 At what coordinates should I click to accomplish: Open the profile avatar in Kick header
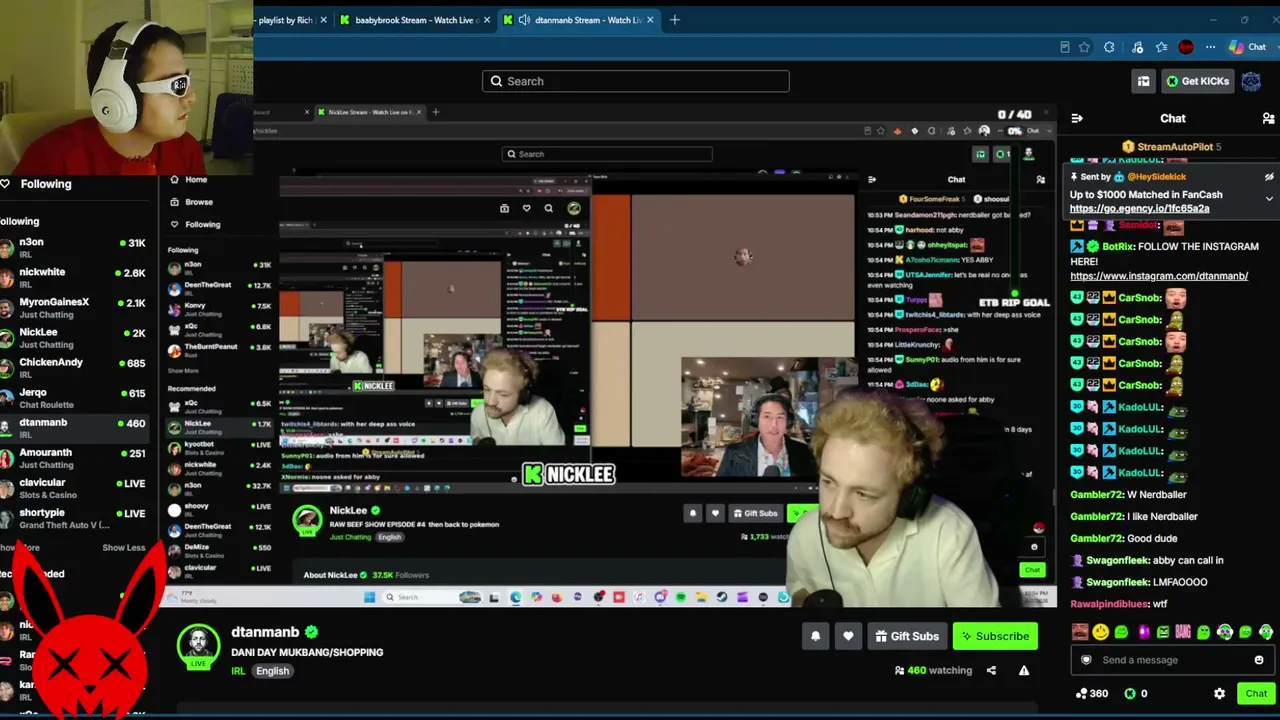[x=1251, y=81]
